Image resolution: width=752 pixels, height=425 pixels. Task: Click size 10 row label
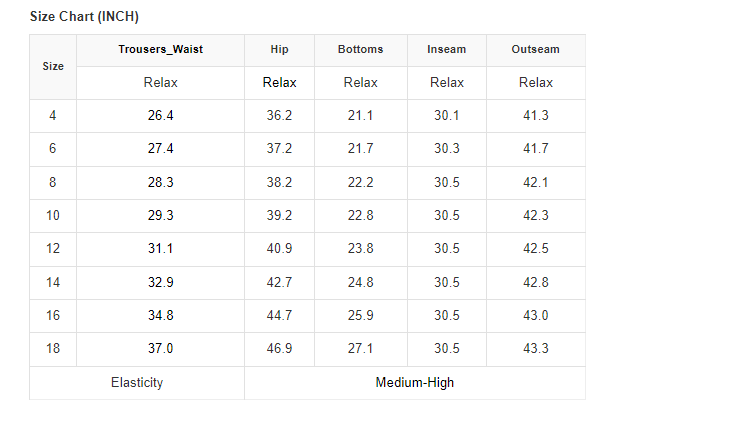point(53,215)
